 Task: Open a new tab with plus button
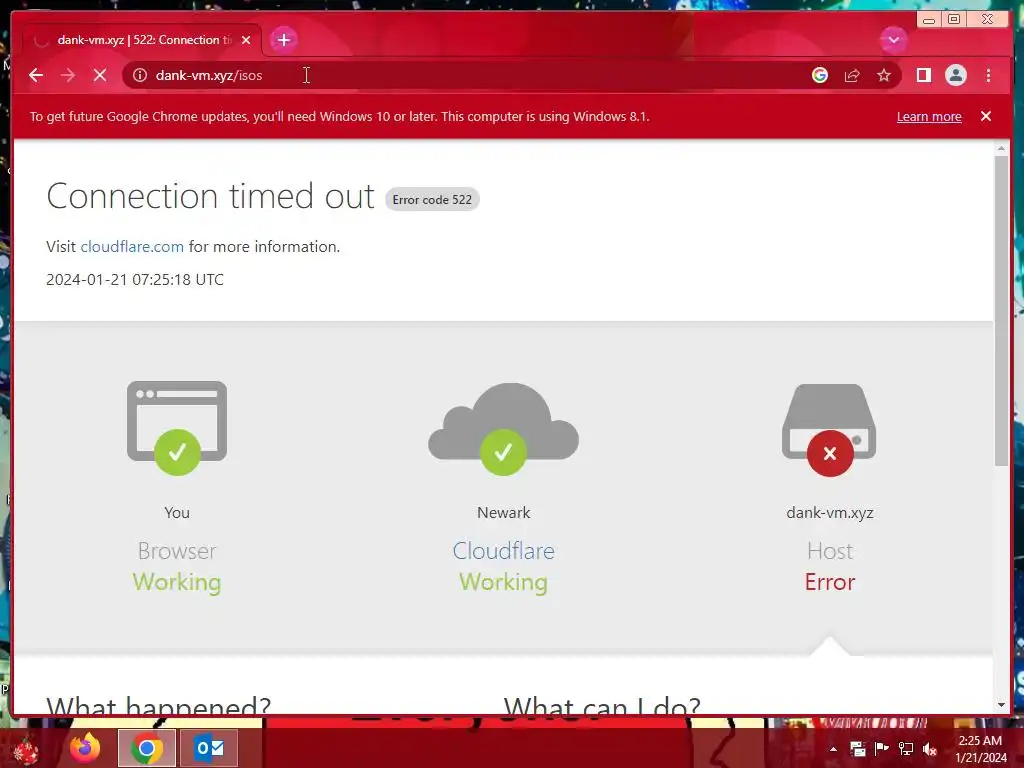[x=283, y=40]
